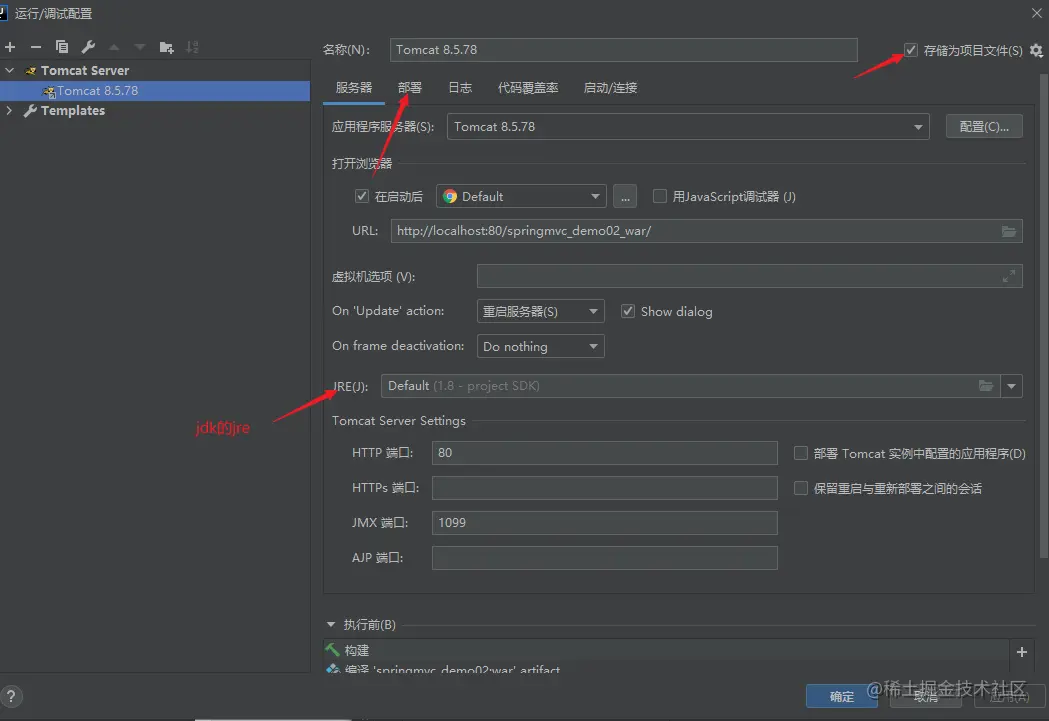This screenshot has height=721, width=1049.
Task: Click the browser ellipsis button
Action: point(625,197)
